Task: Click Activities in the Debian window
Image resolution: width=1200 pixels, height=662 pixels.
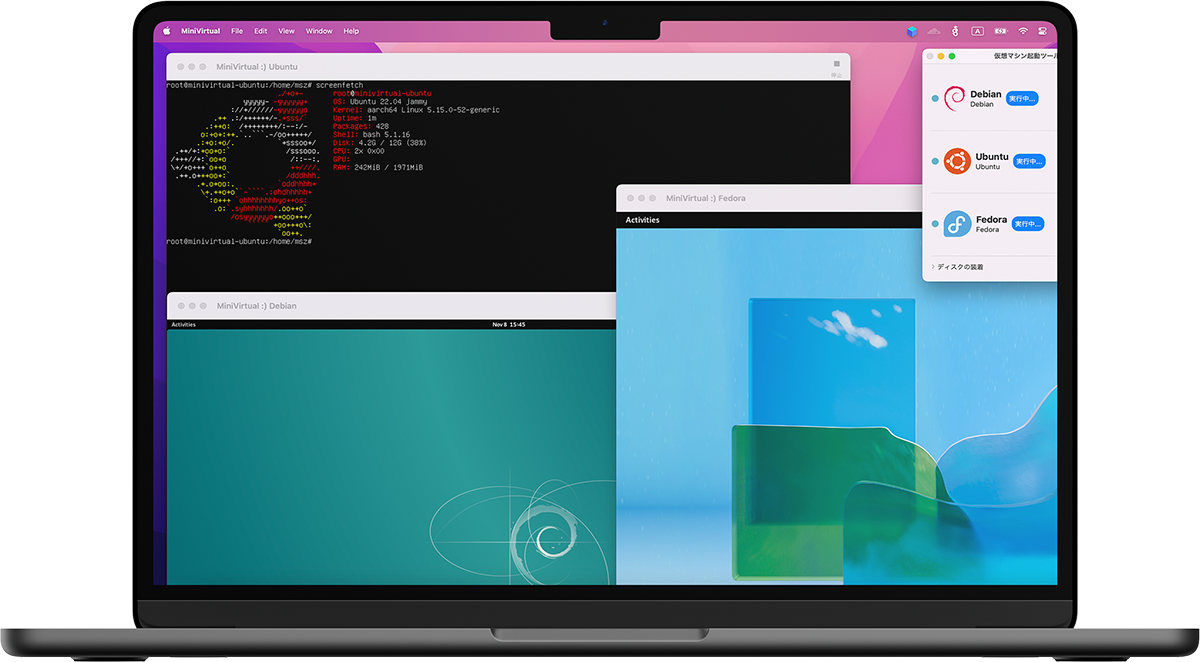Action: click(183, 324)
